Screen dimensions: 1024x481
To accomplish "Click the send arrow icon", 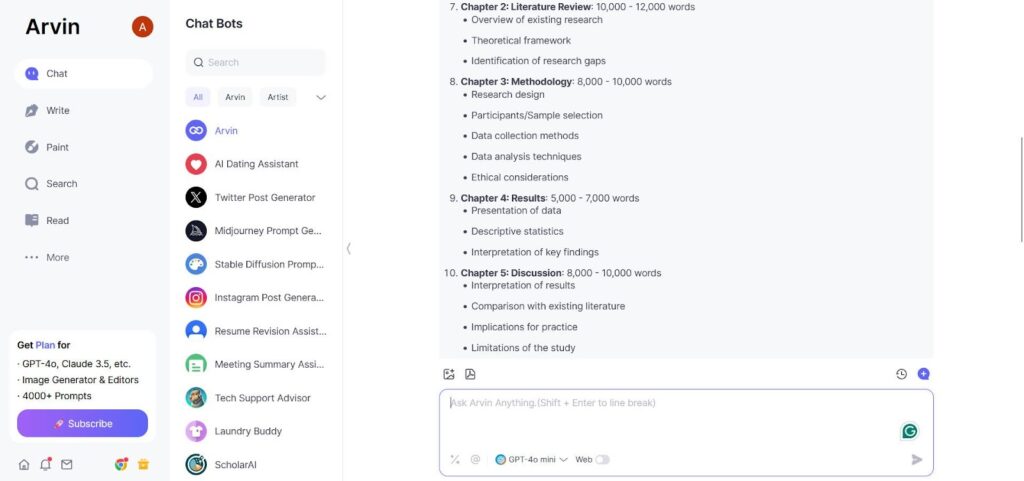I will [917, 459].
